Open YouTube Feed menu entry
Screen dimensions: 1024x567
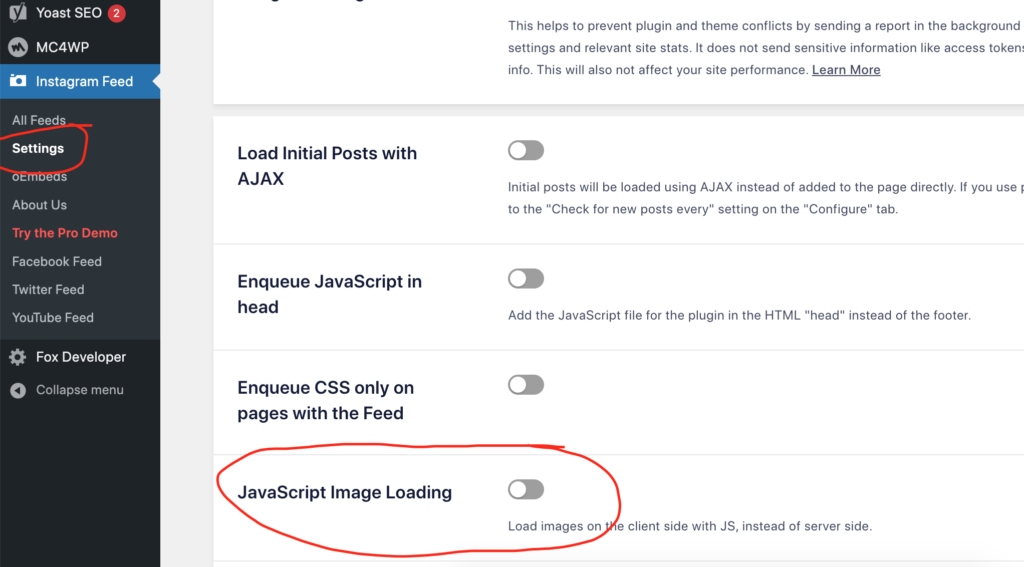click(x=53, y=317)
